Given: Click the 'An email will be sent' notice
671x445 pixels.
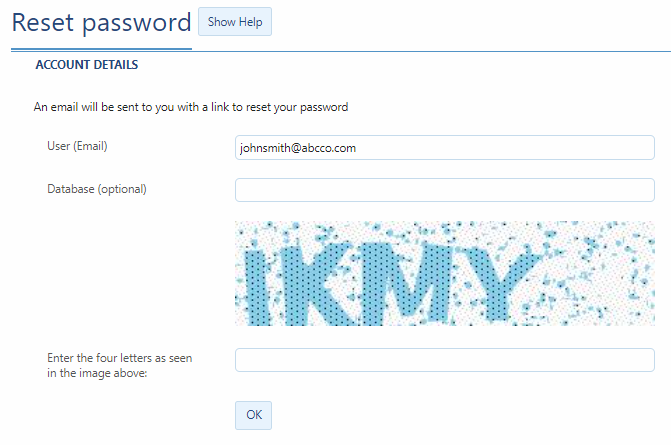Looking at the screenshot, I should tap(191, 106).
